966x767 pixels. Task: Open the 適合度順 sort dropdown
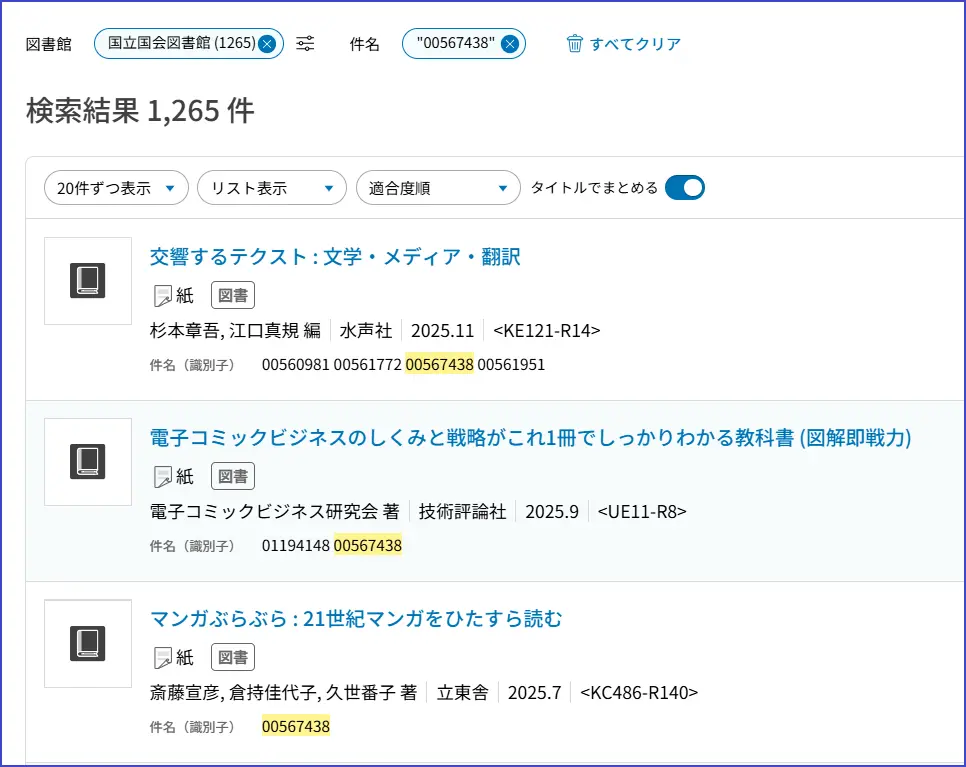coord(438,188)
